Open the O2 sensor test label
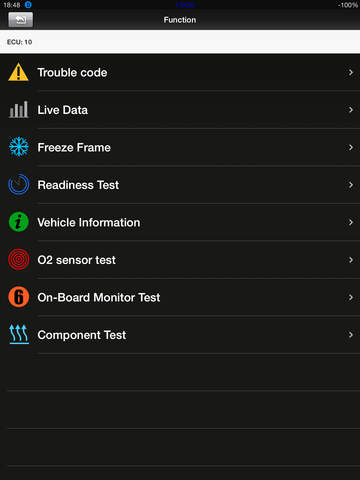 pos(77,260)
